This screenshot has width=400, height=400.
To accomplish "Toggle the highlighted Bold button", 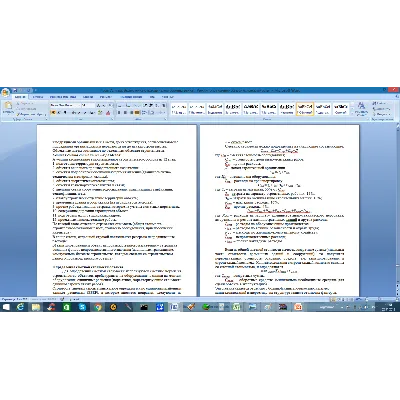I will pos(53,113).
